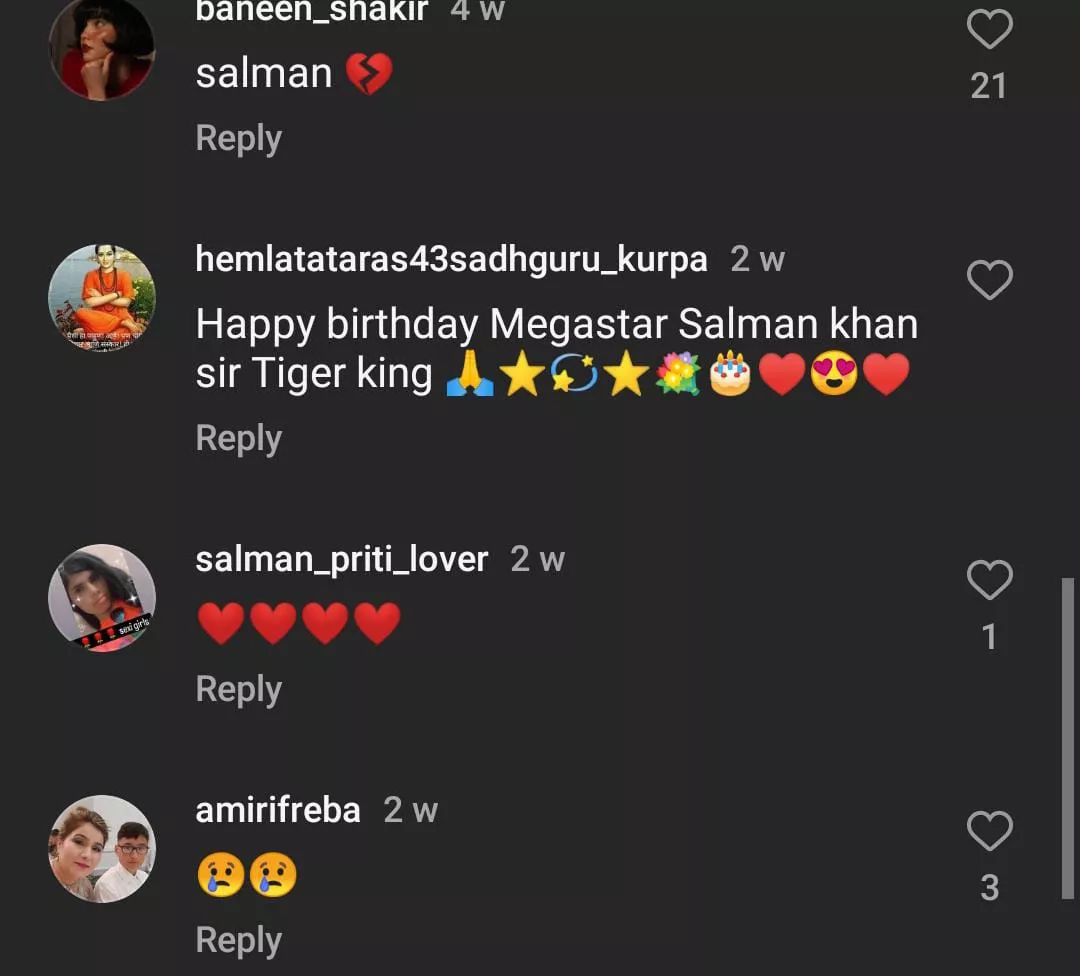The height and width of the screenshot is (976, 1080).
Task: Click the comments scrollbar on the right
Action: click(1069, 738)
